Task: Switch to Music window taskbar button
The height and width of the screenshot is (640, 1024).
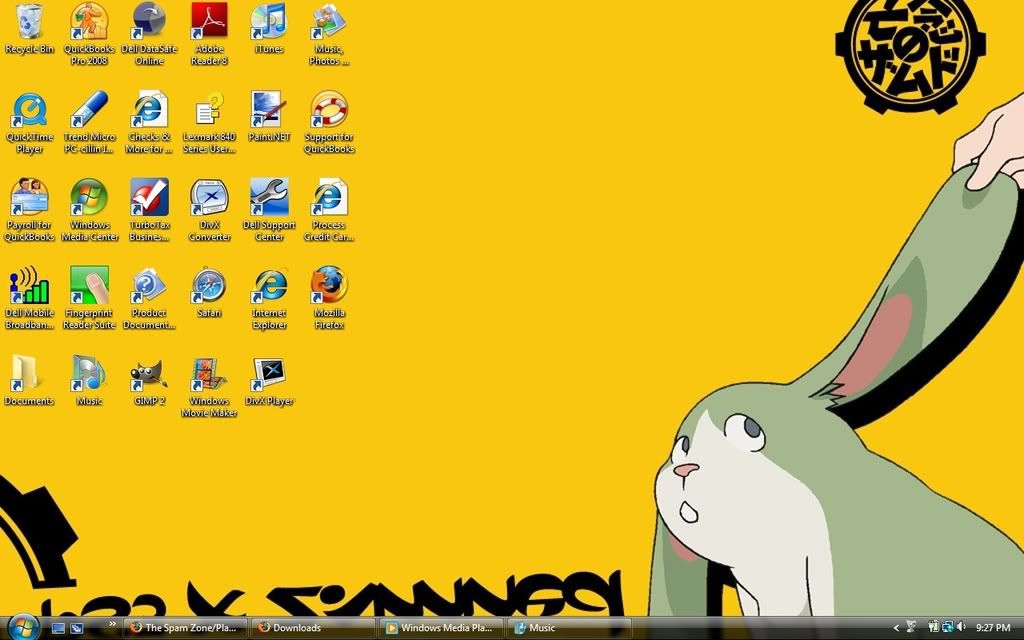Action: click(x=569, y=628)
